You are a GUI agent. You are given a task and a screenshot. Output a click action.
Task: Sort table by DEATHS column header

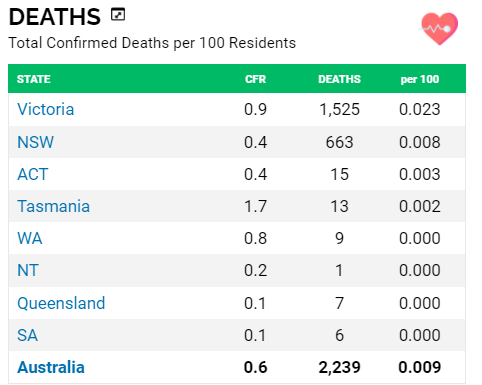coord(339,79)
